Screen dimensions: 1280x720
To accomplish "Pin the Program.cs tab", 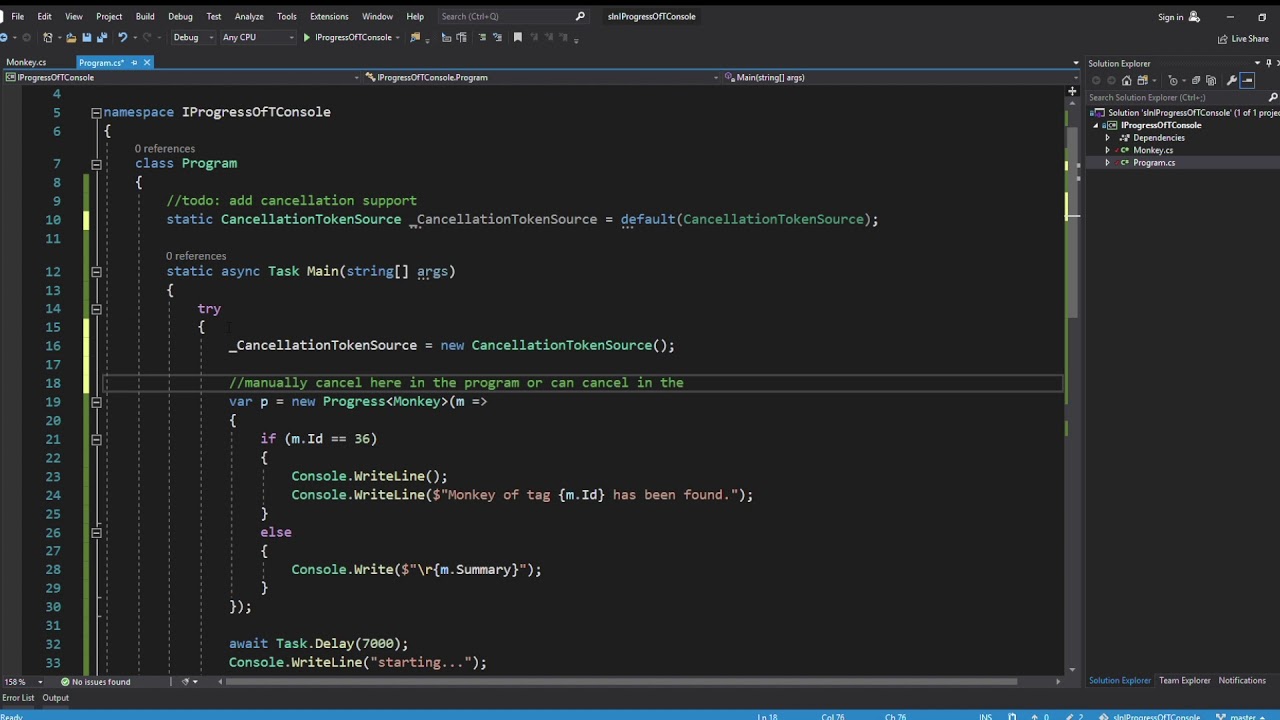I will [134, 62].
